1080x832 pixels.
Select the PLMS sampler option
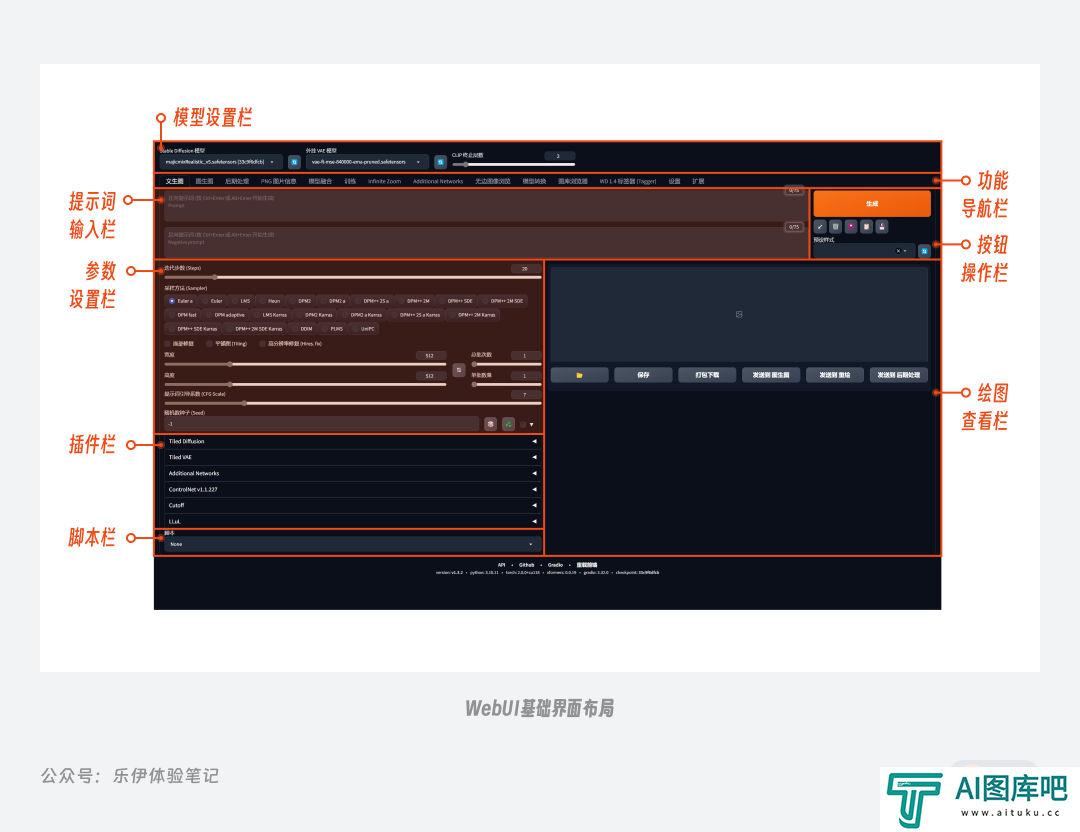333,329
